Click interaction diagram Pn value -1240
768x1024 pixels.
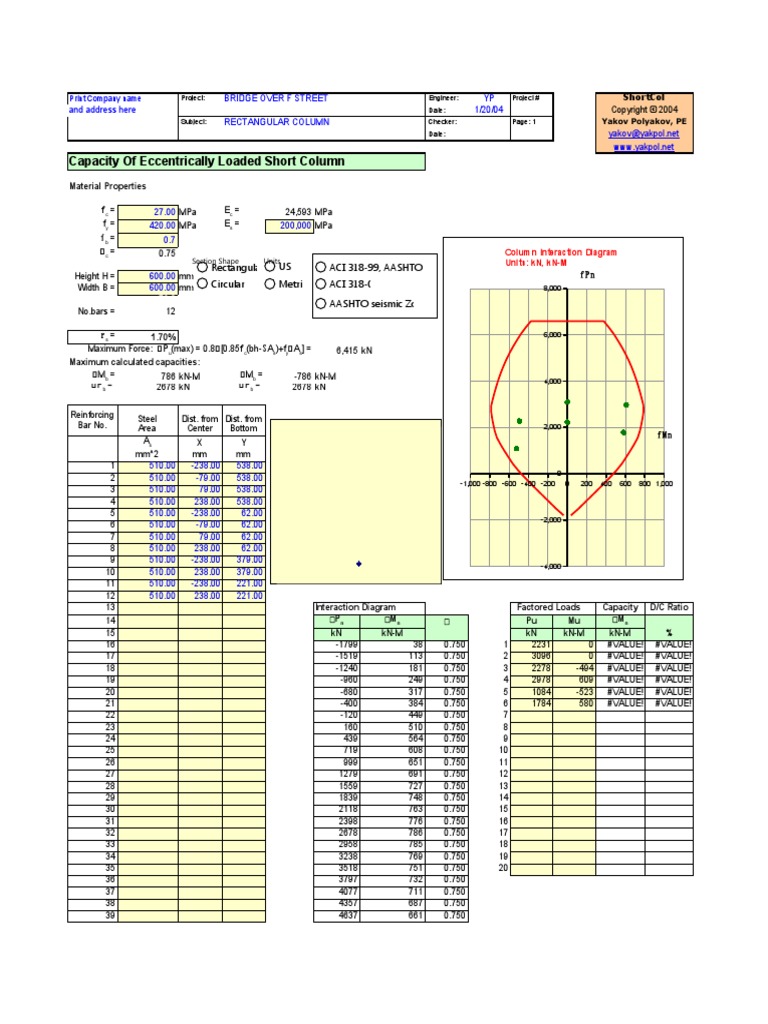(337, 668)
